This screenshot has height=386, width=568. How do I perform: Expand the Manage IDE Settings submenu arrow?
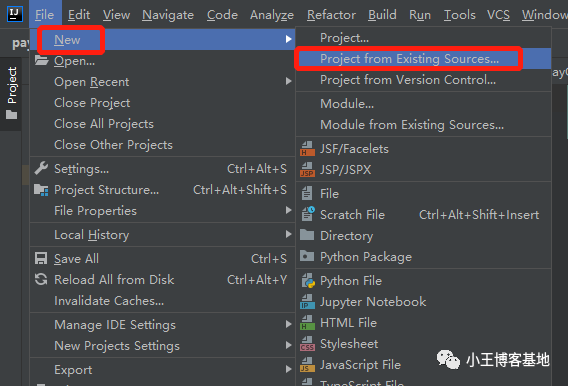tap(288, 324)
